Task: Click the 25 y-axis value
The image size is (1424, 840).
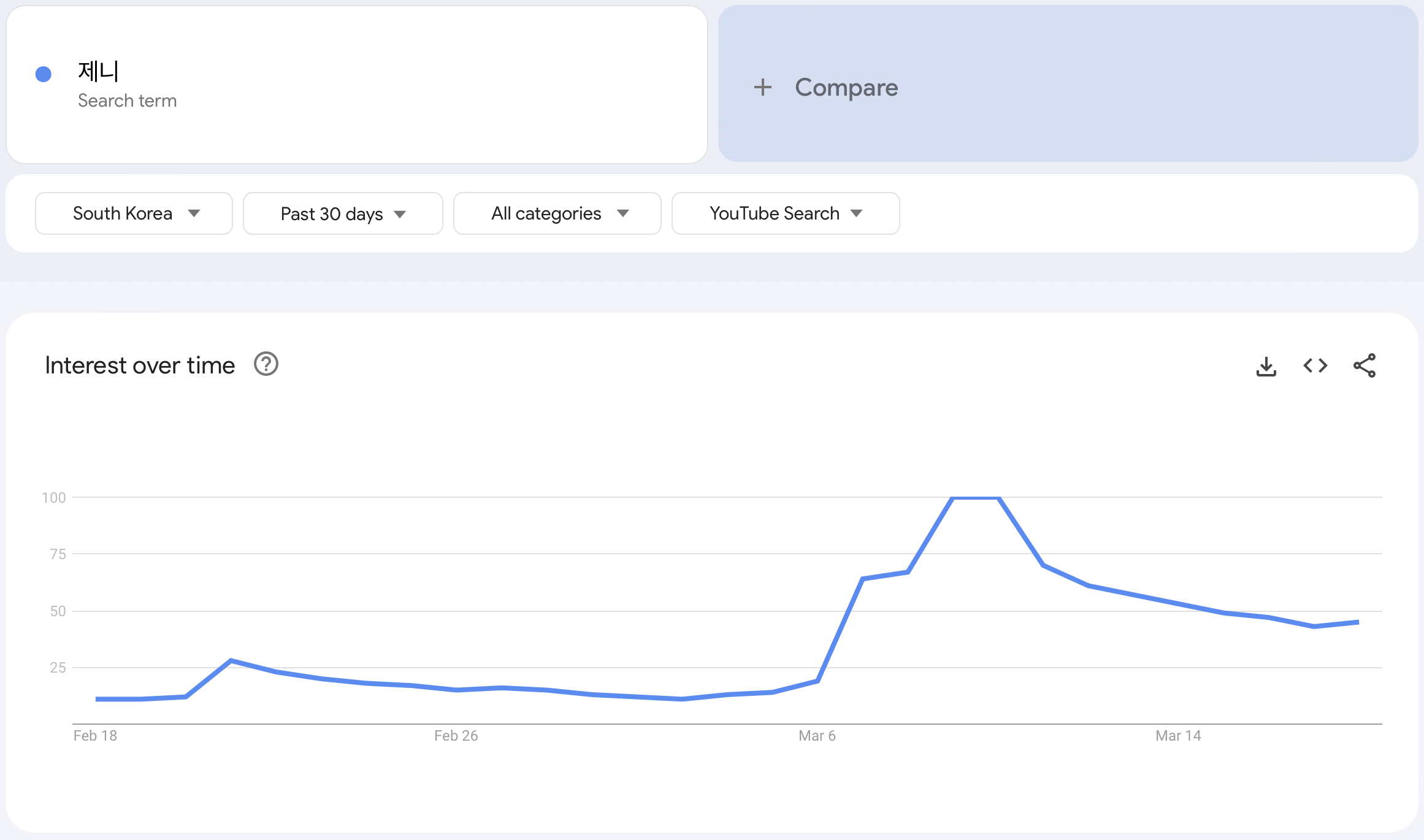Action: click(x=58, y=668)
